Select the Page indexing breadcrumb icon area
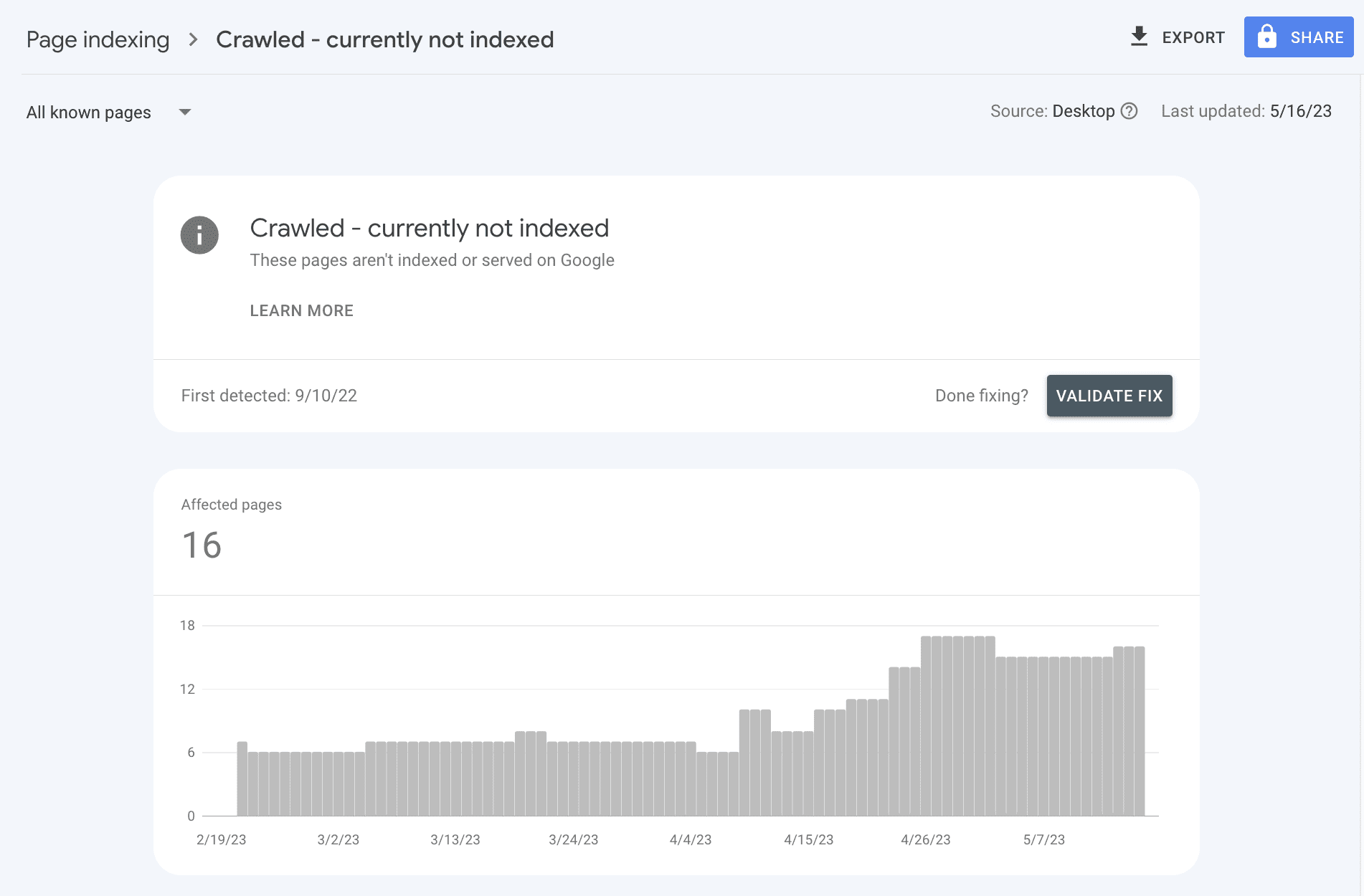The height and width of the screenshot is (896, 1364). coord(98,39)
